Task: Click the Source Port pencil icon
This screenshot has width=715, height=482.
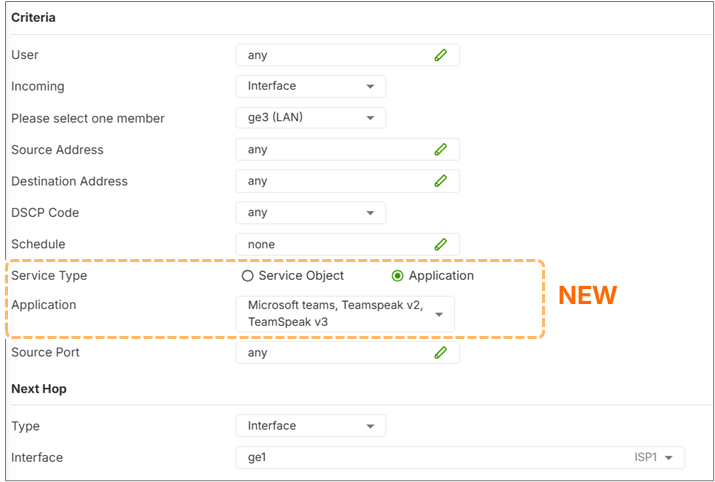Action: click(x=440, y=352)
